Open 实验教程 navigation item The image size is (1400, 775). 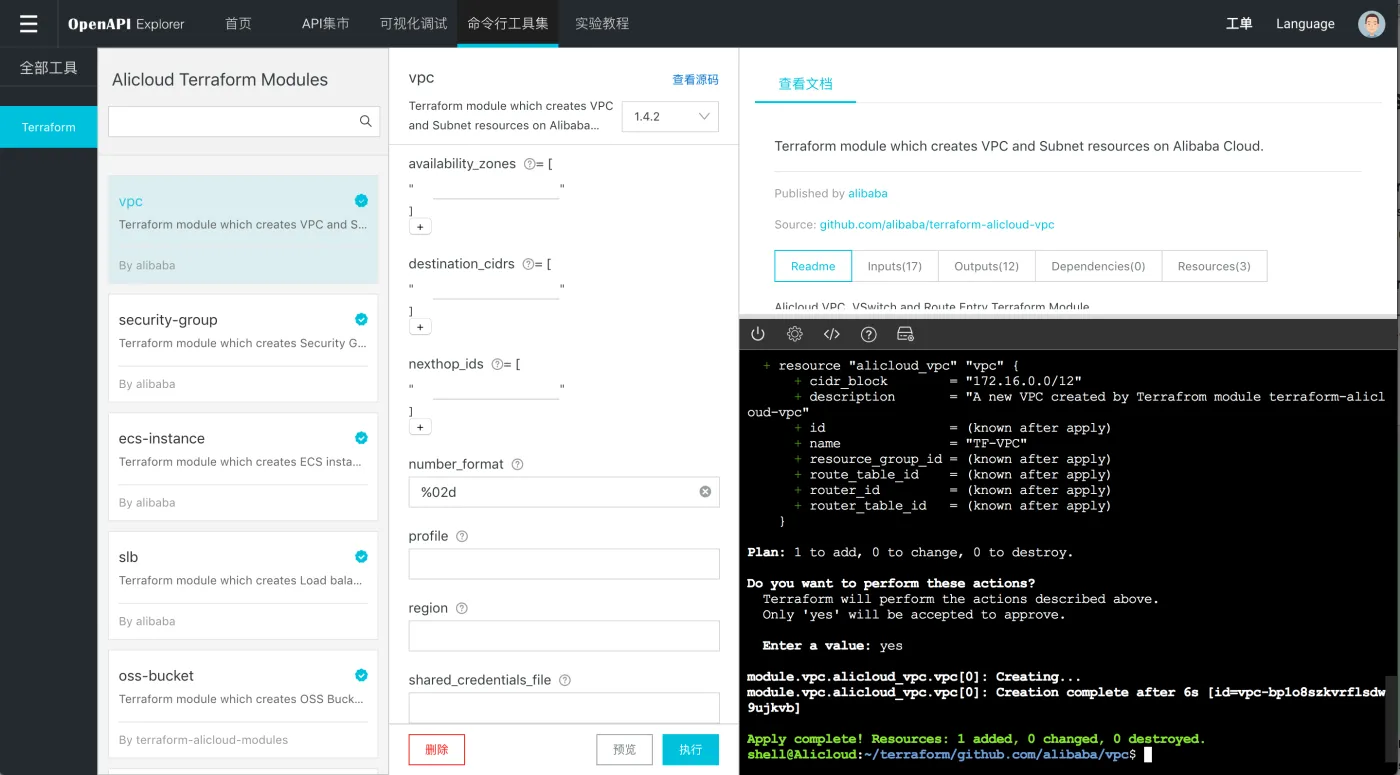(x=602, y=24)
